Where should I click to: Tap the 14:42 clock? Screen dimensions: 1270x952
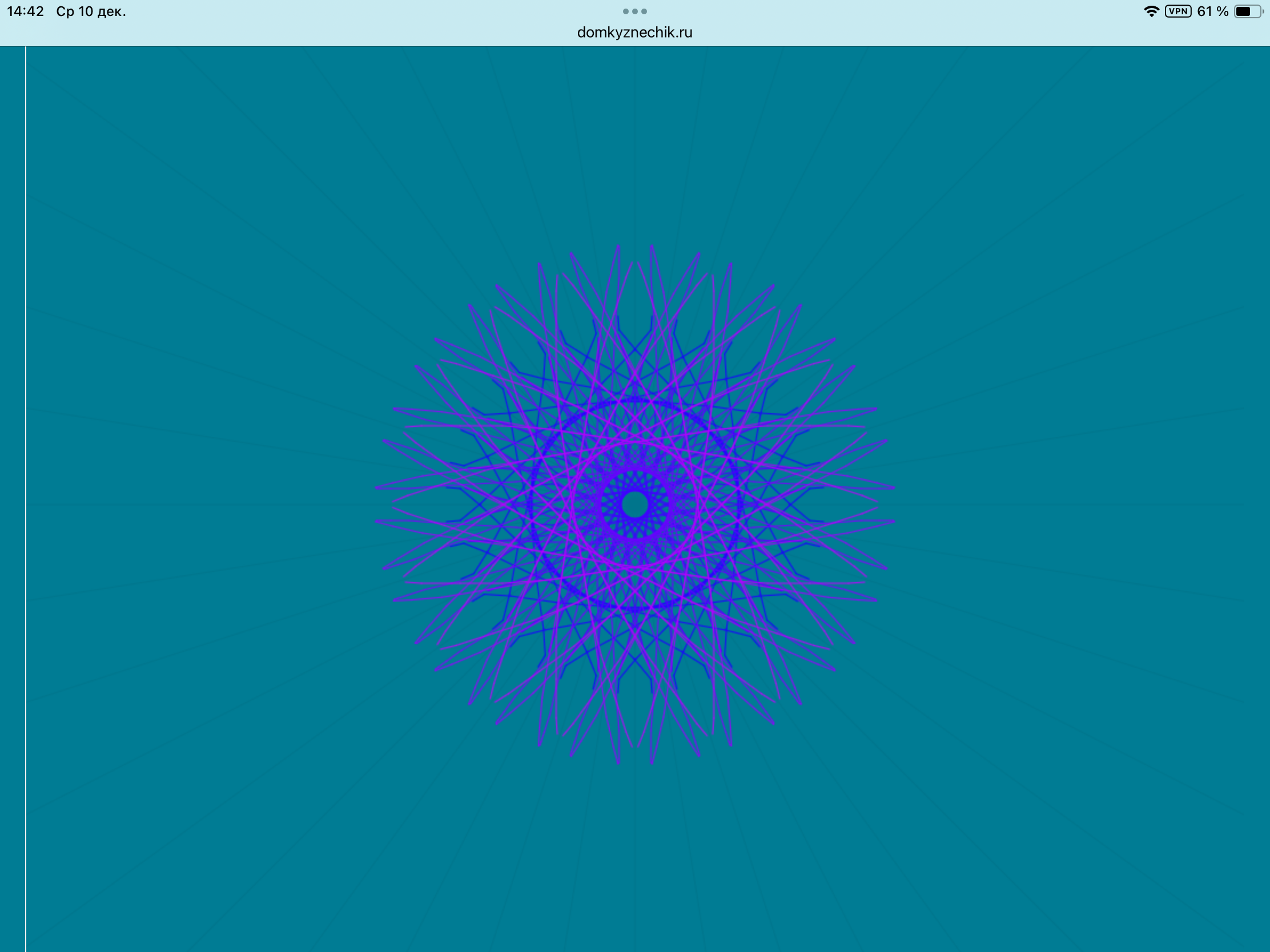(x=25, y=11)
